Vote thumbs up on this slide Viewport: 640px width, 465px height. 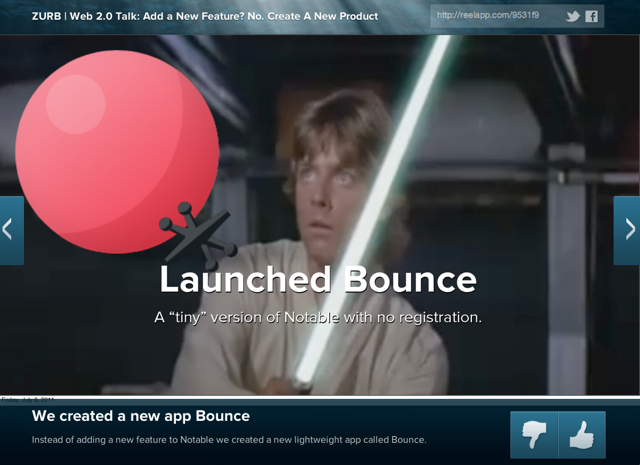(x=582, y=434)
